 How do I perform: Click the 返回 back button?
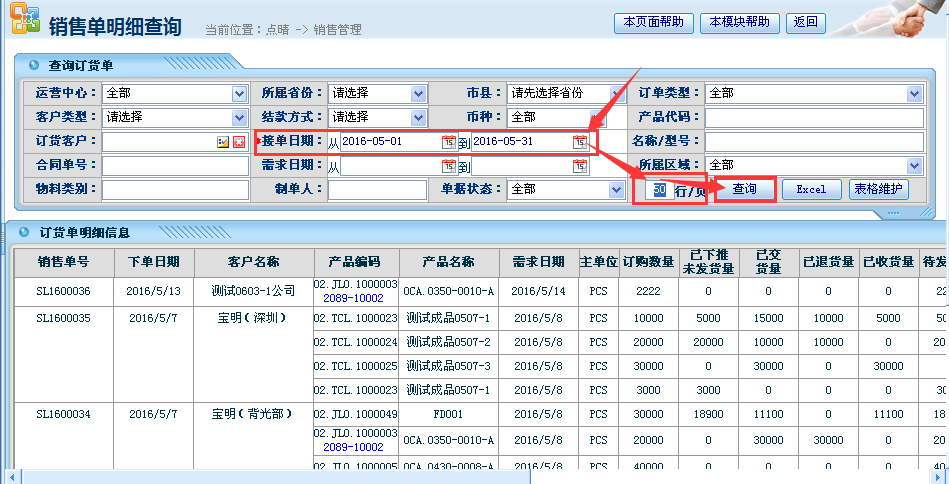[805, 22]
